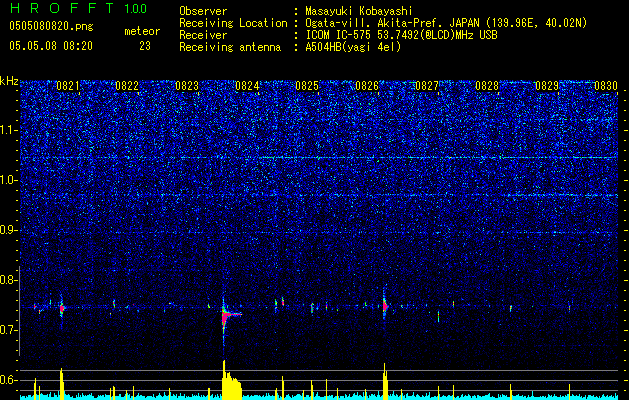This screenshot has height=400, width=629.
Task: Click the 0827 time marker
Action: click(427, 86)
